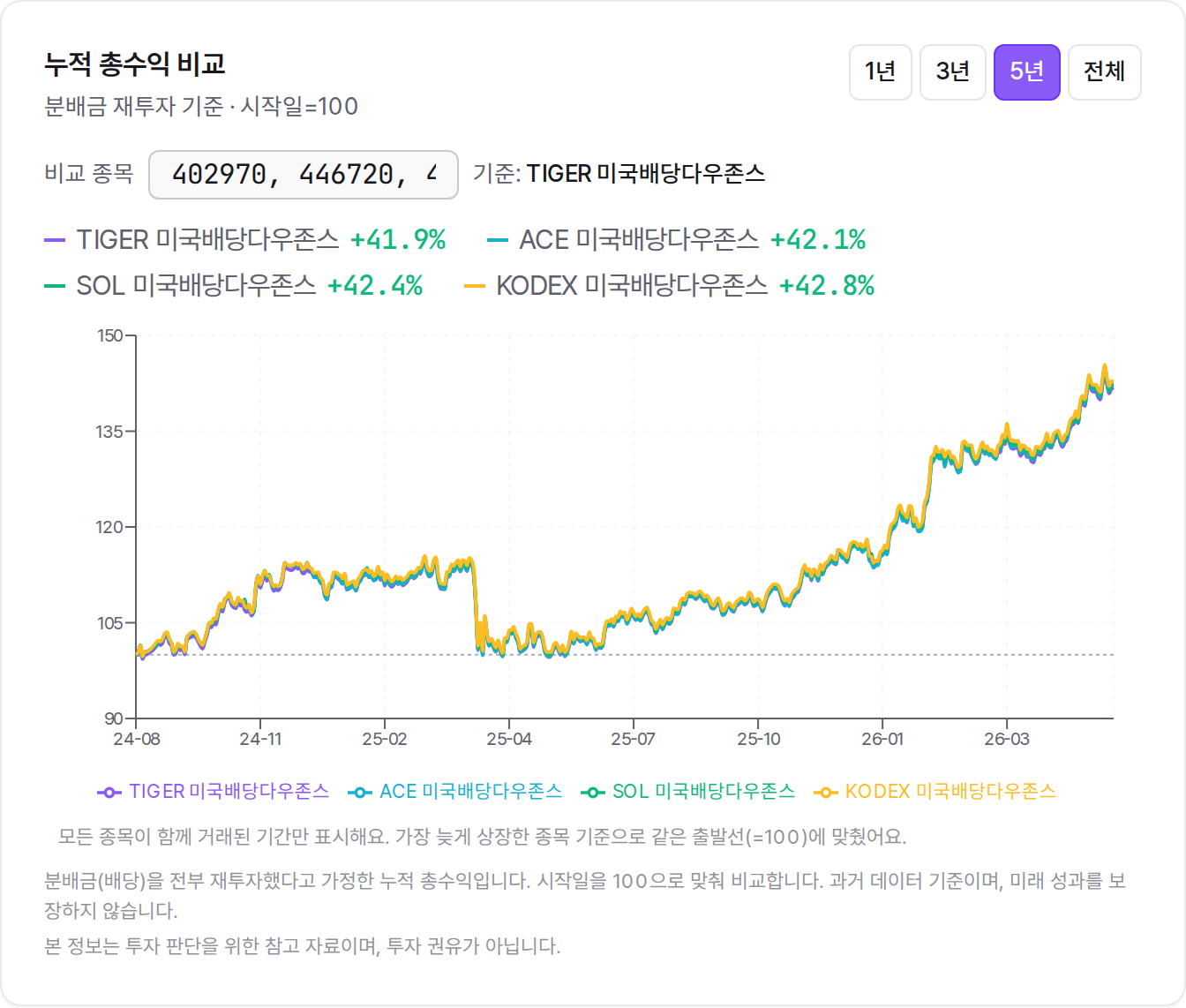Click the 26-03 x-axis label

pos(1007,740)
